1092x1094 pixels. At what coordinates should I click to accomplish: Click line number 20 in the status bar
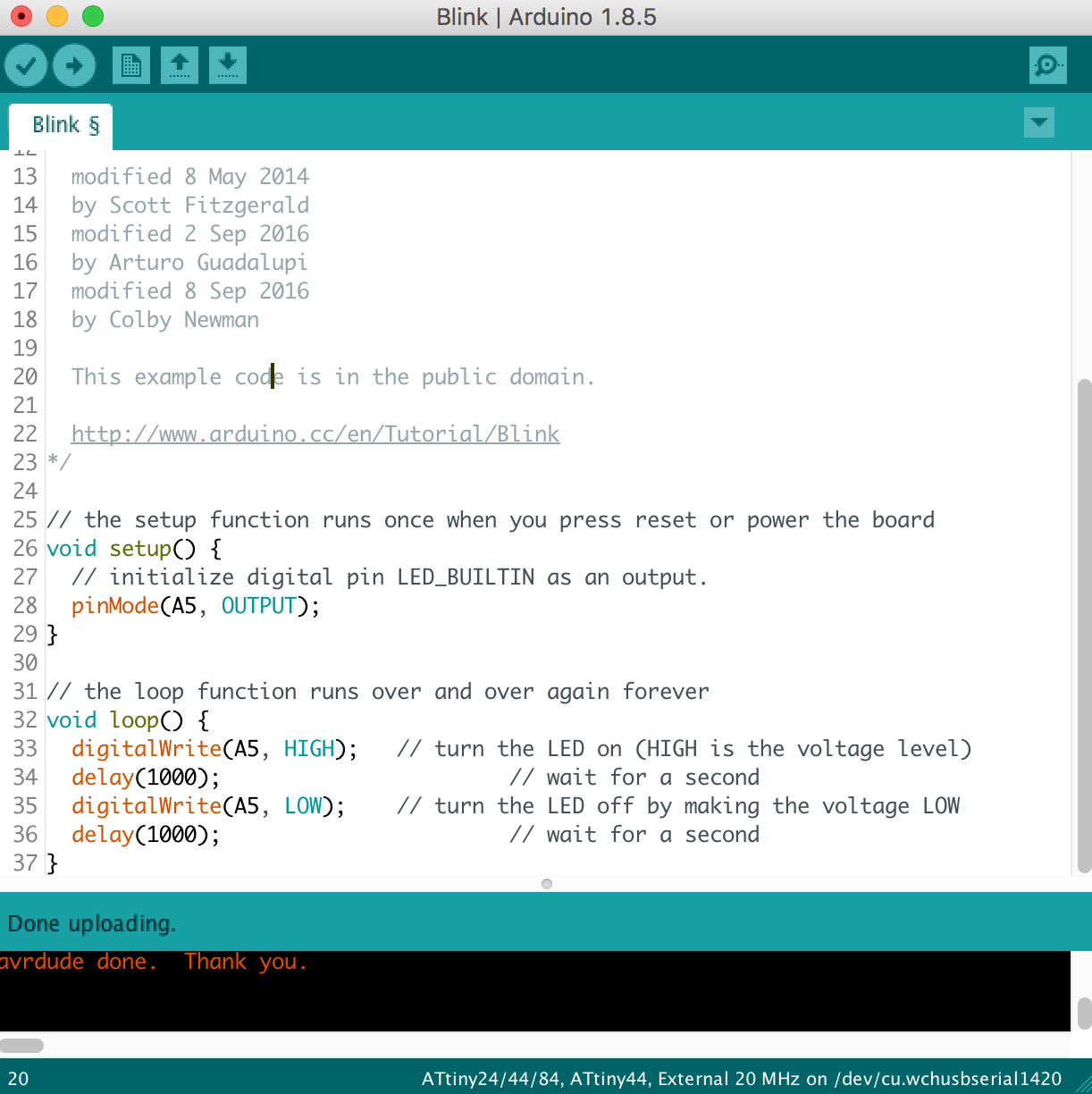[18, 1079]
